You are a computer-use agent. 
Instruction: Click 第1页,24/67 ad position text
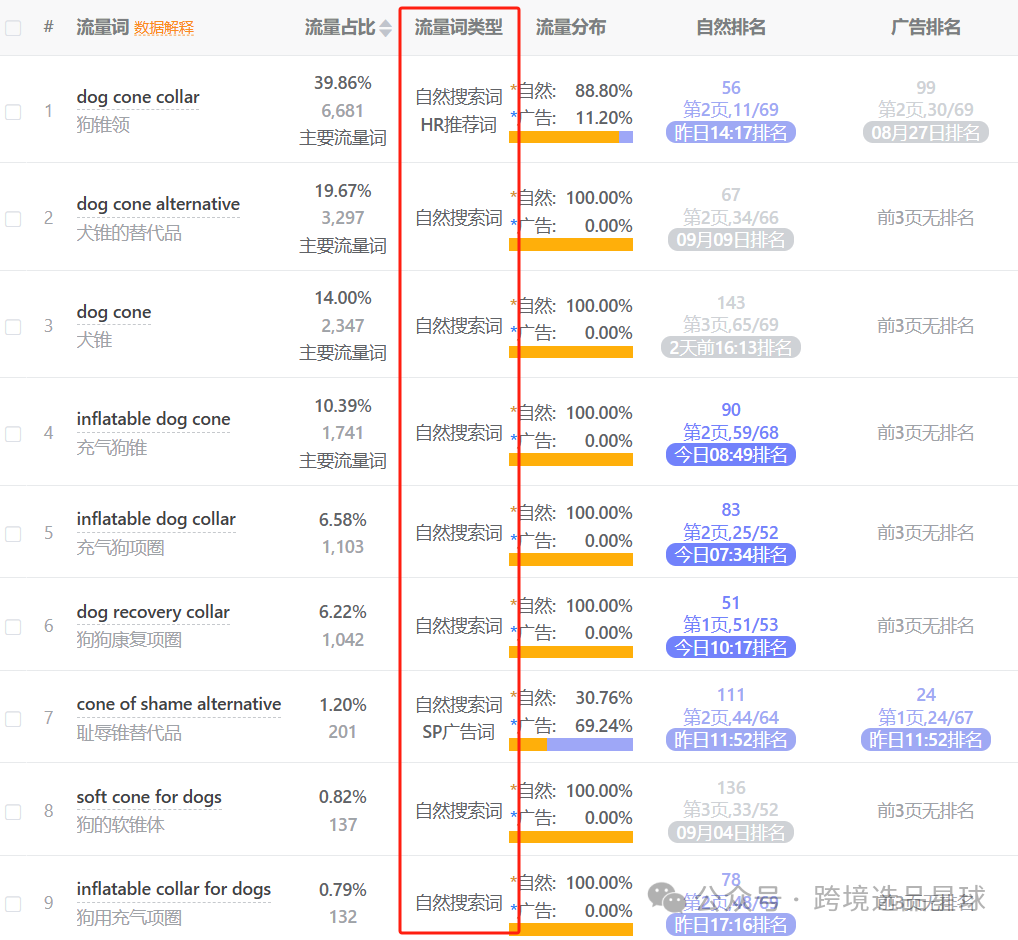click(926, 717)
